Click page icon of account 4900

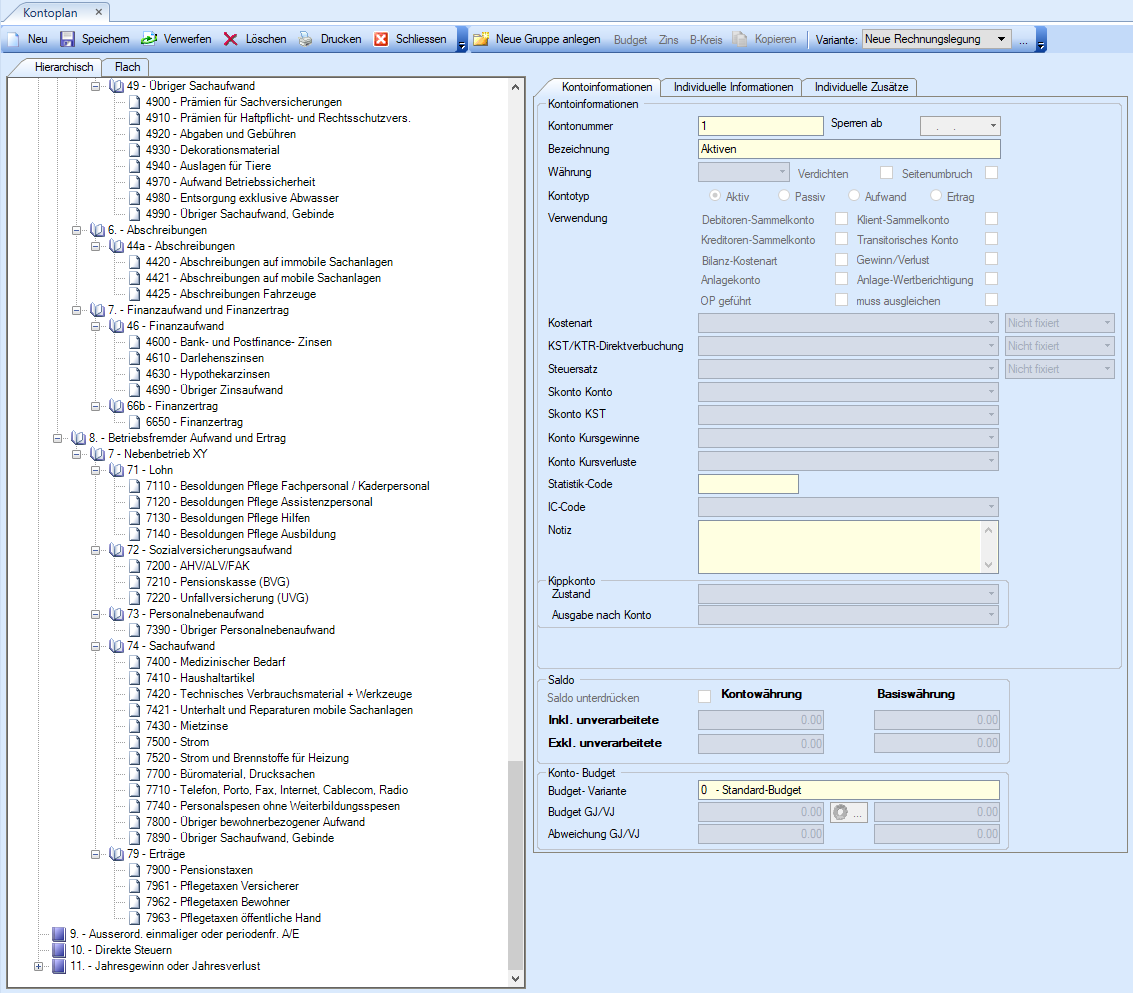[134, 102]
